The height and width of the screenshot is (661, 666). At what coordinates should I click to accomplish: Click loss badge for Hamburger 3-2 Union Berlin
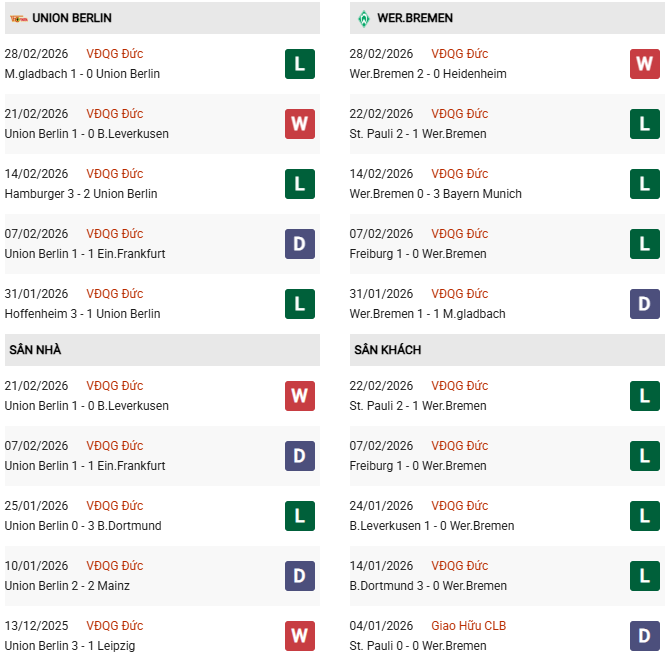[x=300, y=184]
